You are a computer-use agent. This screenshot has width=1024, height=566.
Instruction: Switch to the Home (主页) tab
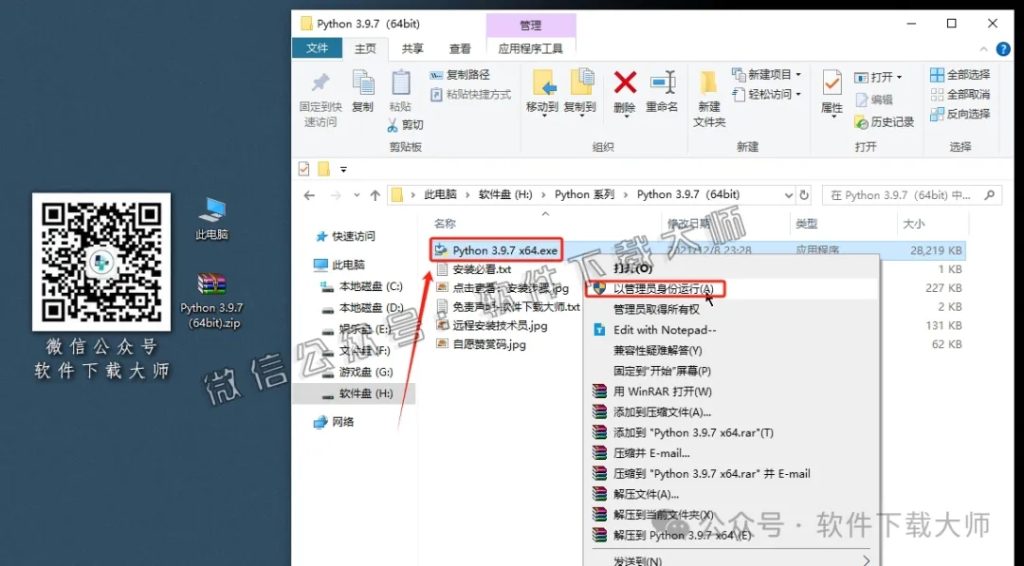(x=365, y=48)
